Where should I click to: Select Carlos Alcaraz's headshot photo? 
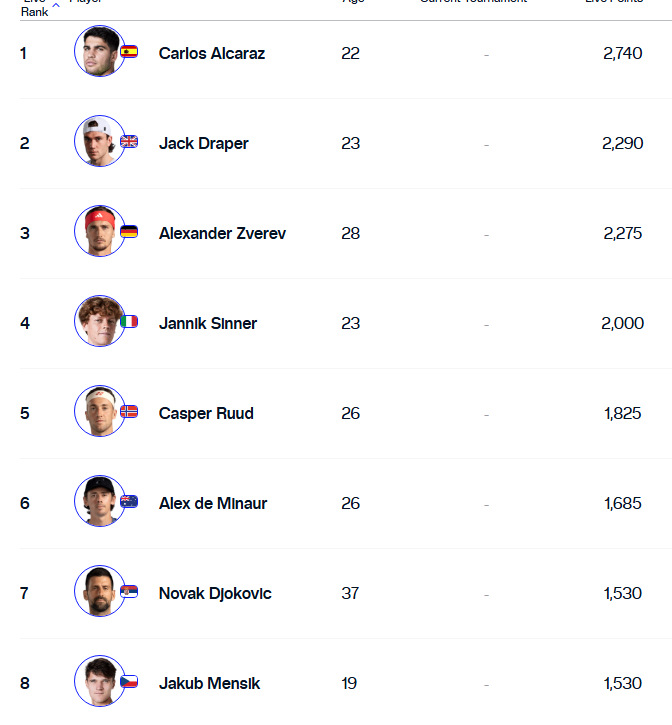click(99, 51)
